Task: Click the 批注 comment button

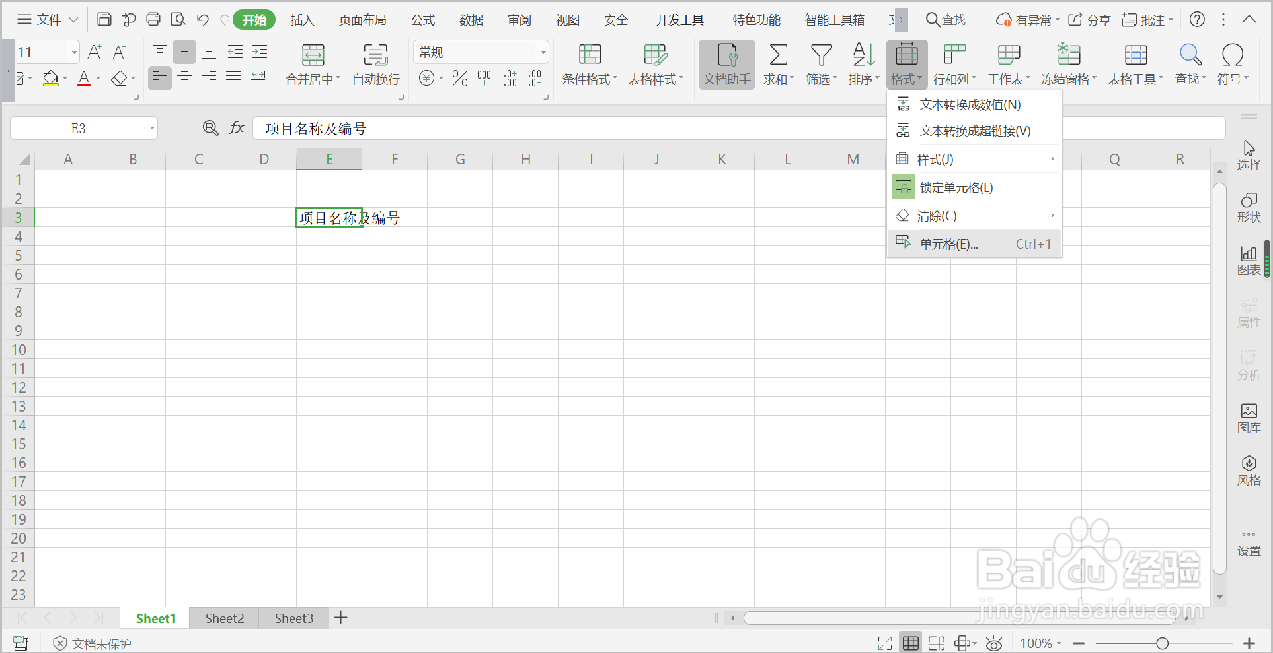Action: pyautogui.click(x=1147, y=19)
